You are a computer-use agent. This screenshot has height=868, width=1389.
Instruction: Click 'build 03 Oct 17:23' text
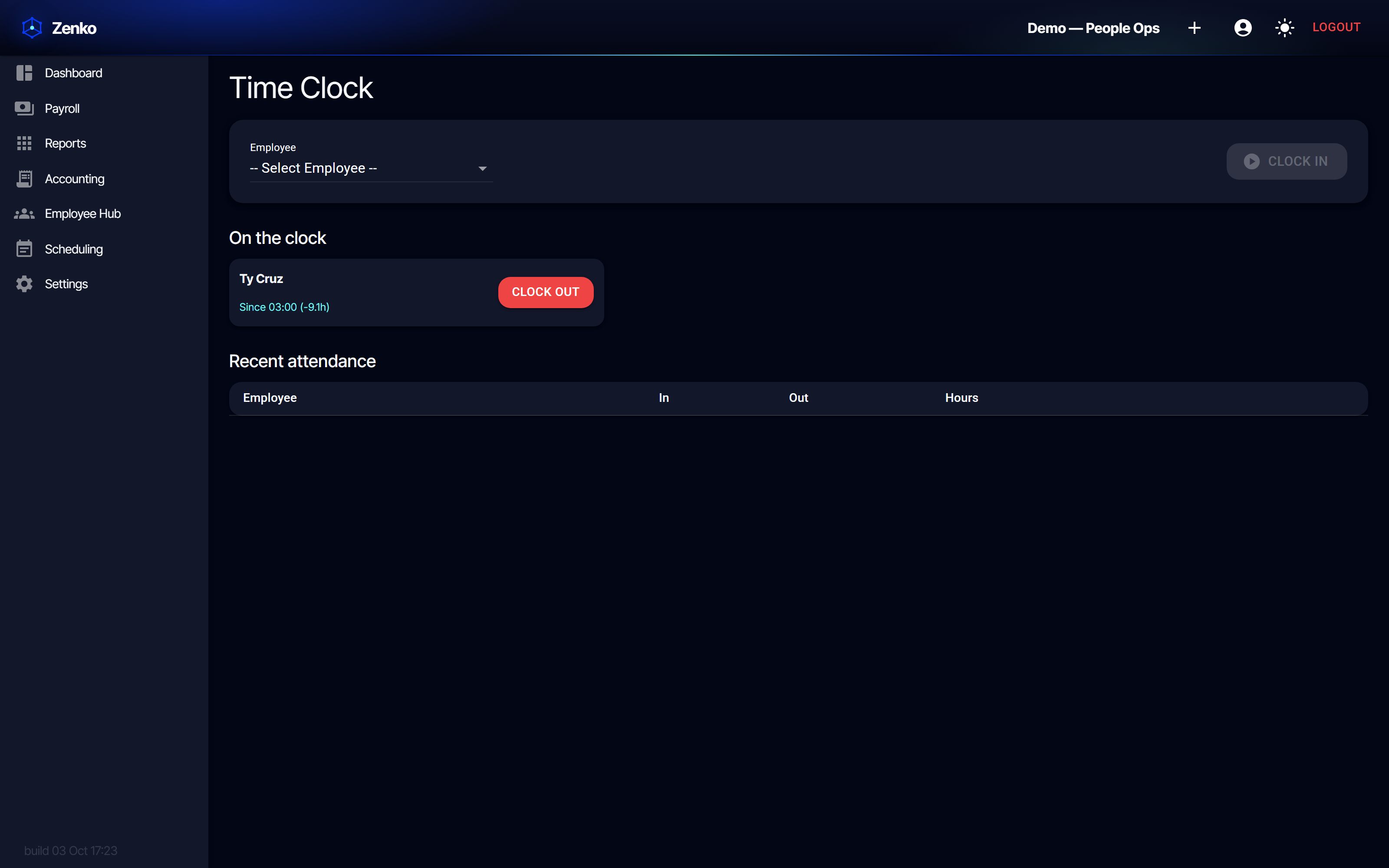point(71,851)
